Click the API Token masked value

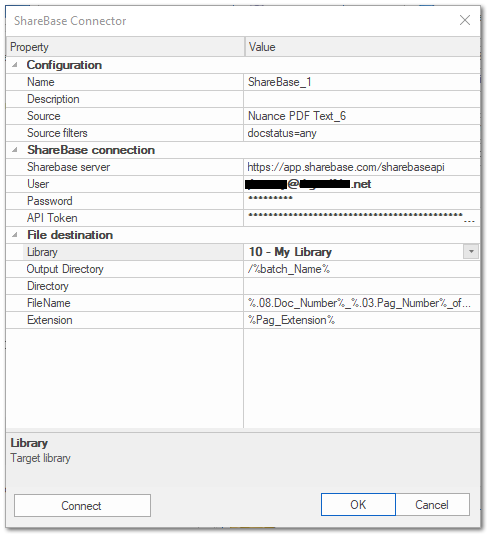(362, 218)
